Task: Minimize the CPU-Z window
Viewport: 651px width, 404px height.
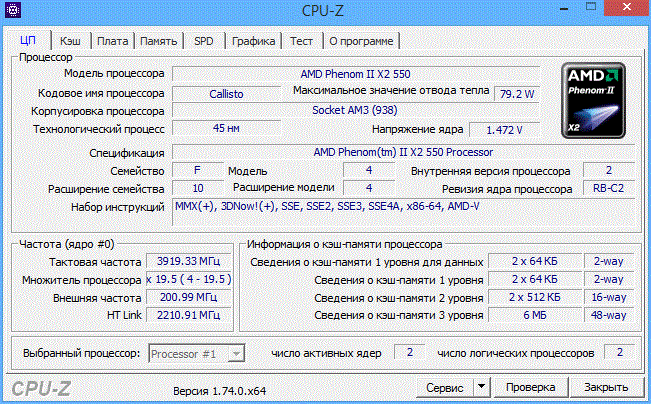Action: click(564, 7)
